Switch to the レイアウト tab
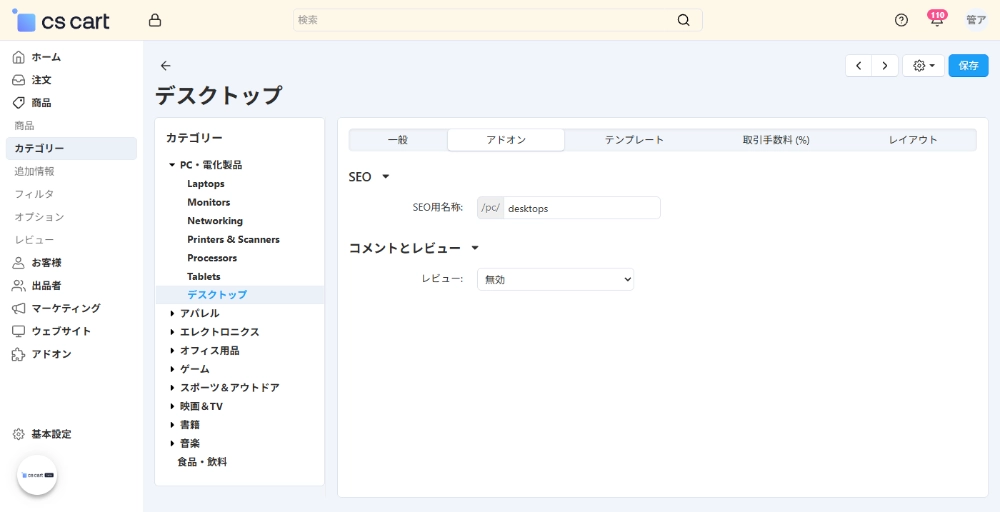The image size is (1000, 512). [912, 140]
